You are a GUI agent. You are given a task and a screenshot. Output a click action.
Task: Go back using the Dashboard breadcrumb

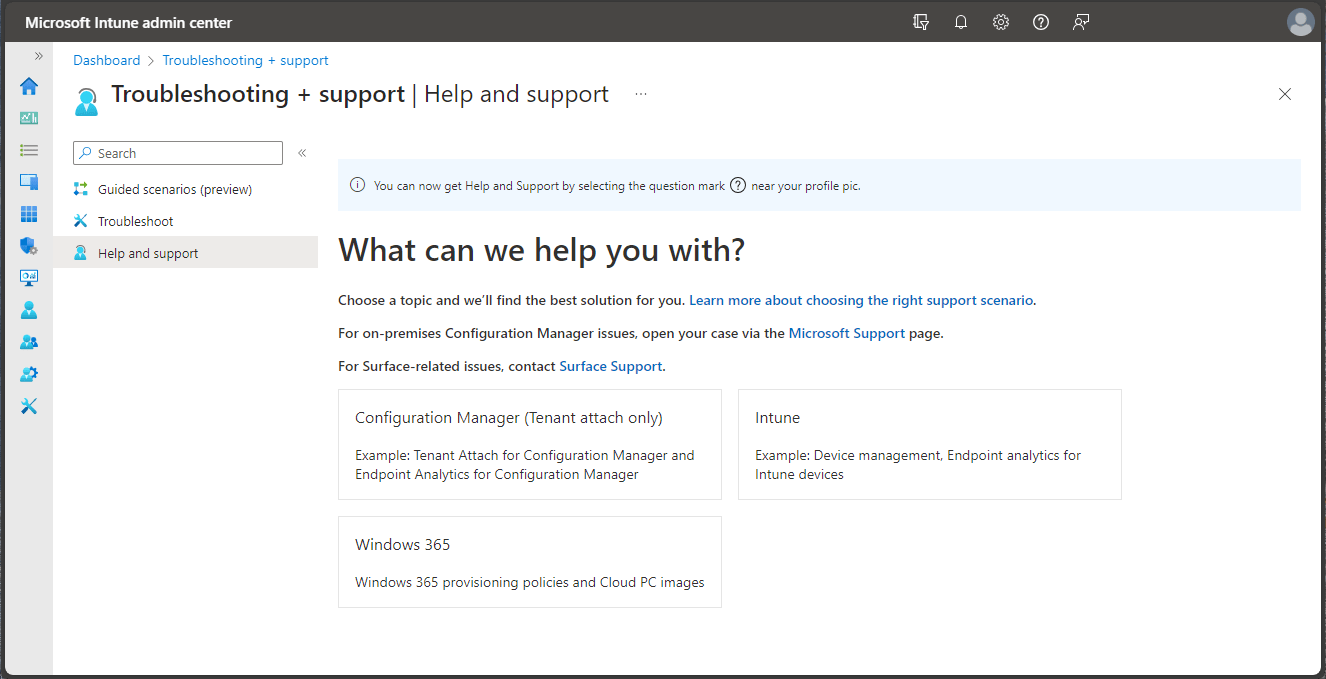(106, 60)
